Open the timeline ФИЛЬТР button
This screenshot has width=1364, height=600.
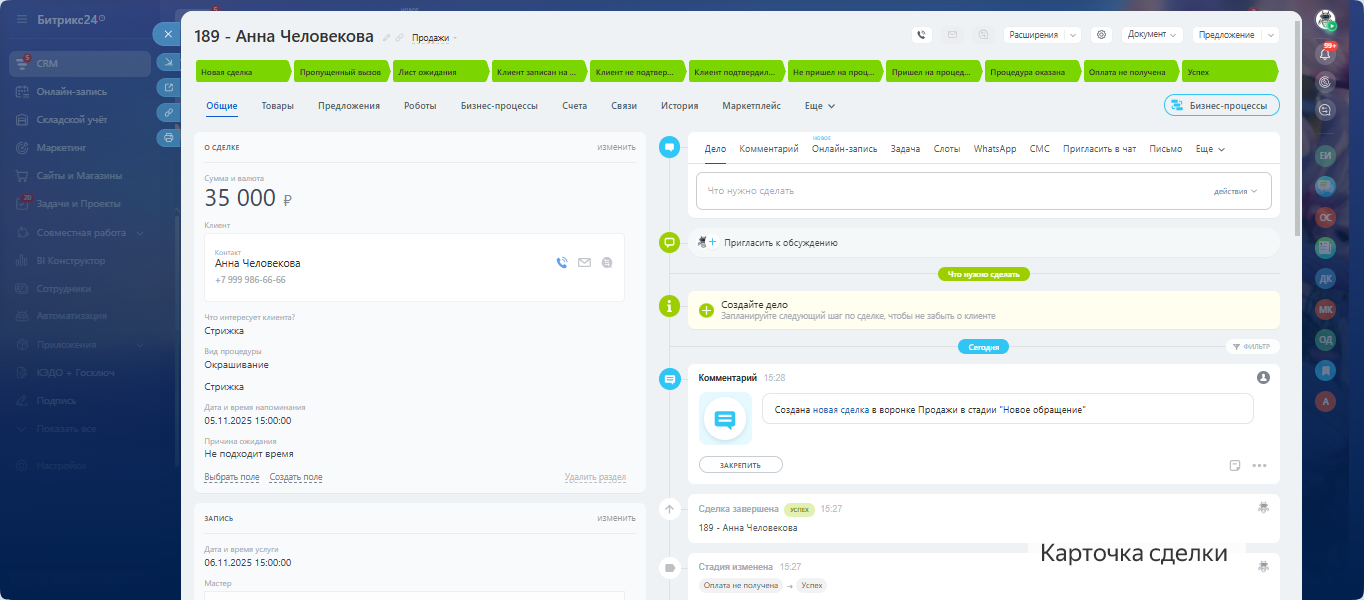pos(1252,347)
